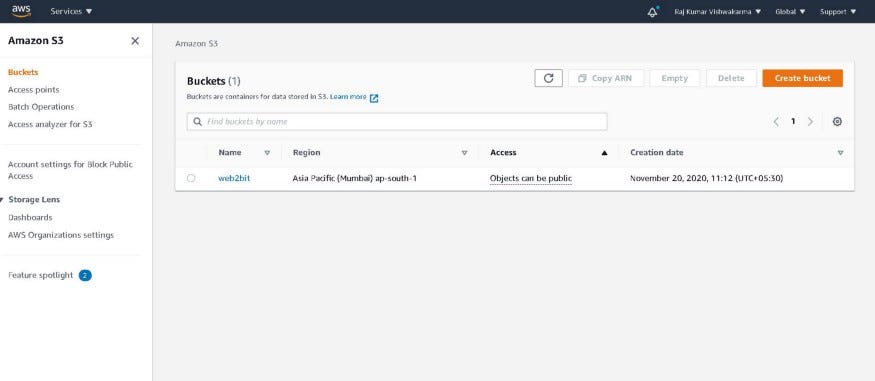Open the notifications bell icon
This screenshot has height=381, width=875.
(x=652, y=12)
